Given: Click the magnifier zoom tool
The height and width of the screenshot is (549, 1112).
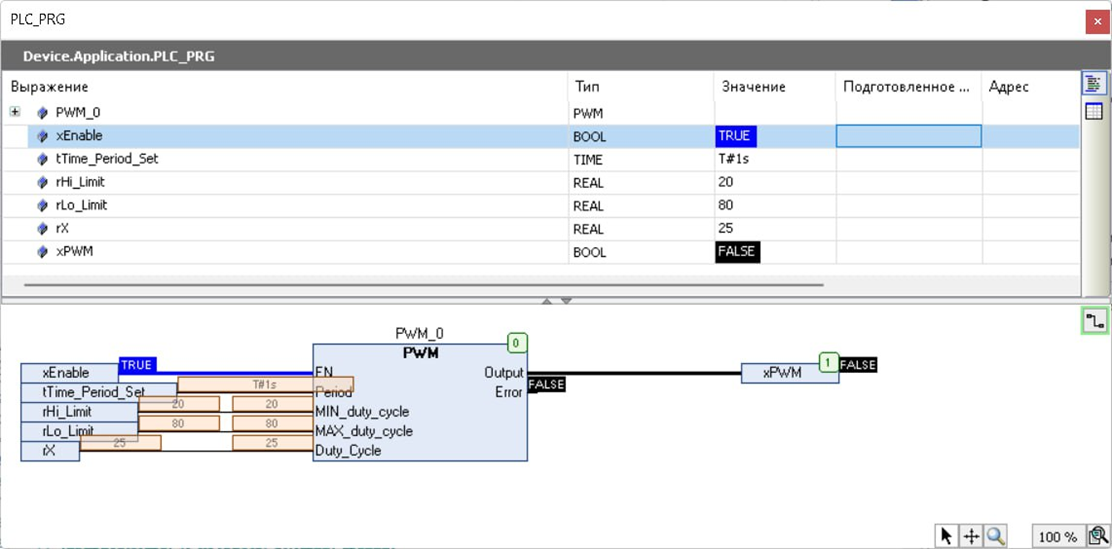Looking at the screenshot, I should 995,536.
